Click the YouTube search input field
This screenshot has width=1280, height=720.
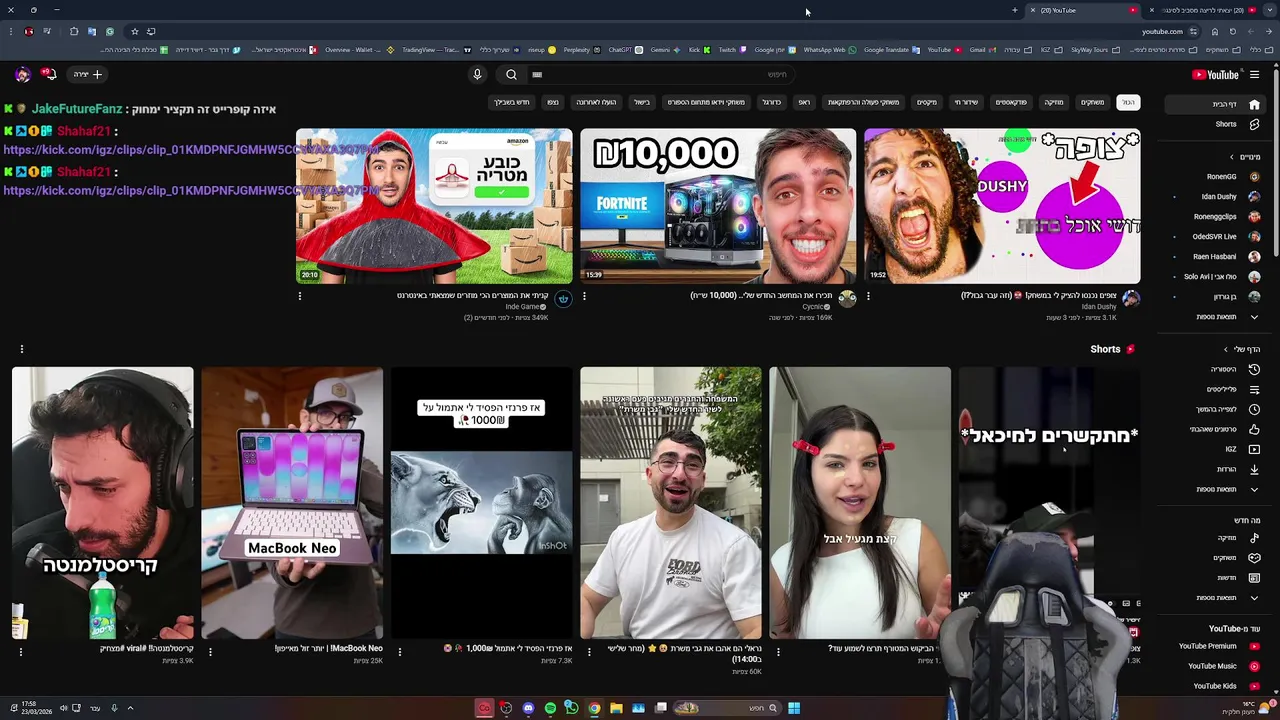click(x=660, y=74)
